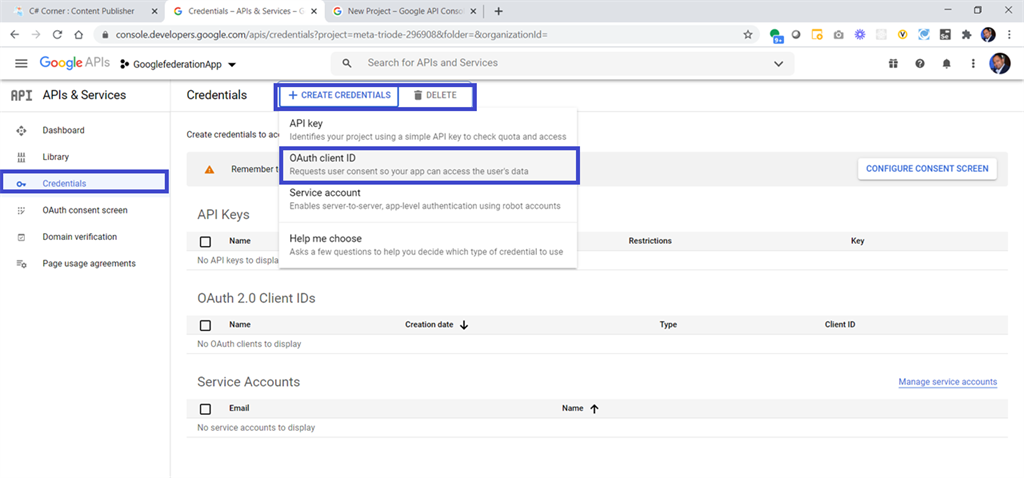This screenshot has height=478, width=1024.
Task: Click the browser back arrow
Action: click(x=15, y=35)
